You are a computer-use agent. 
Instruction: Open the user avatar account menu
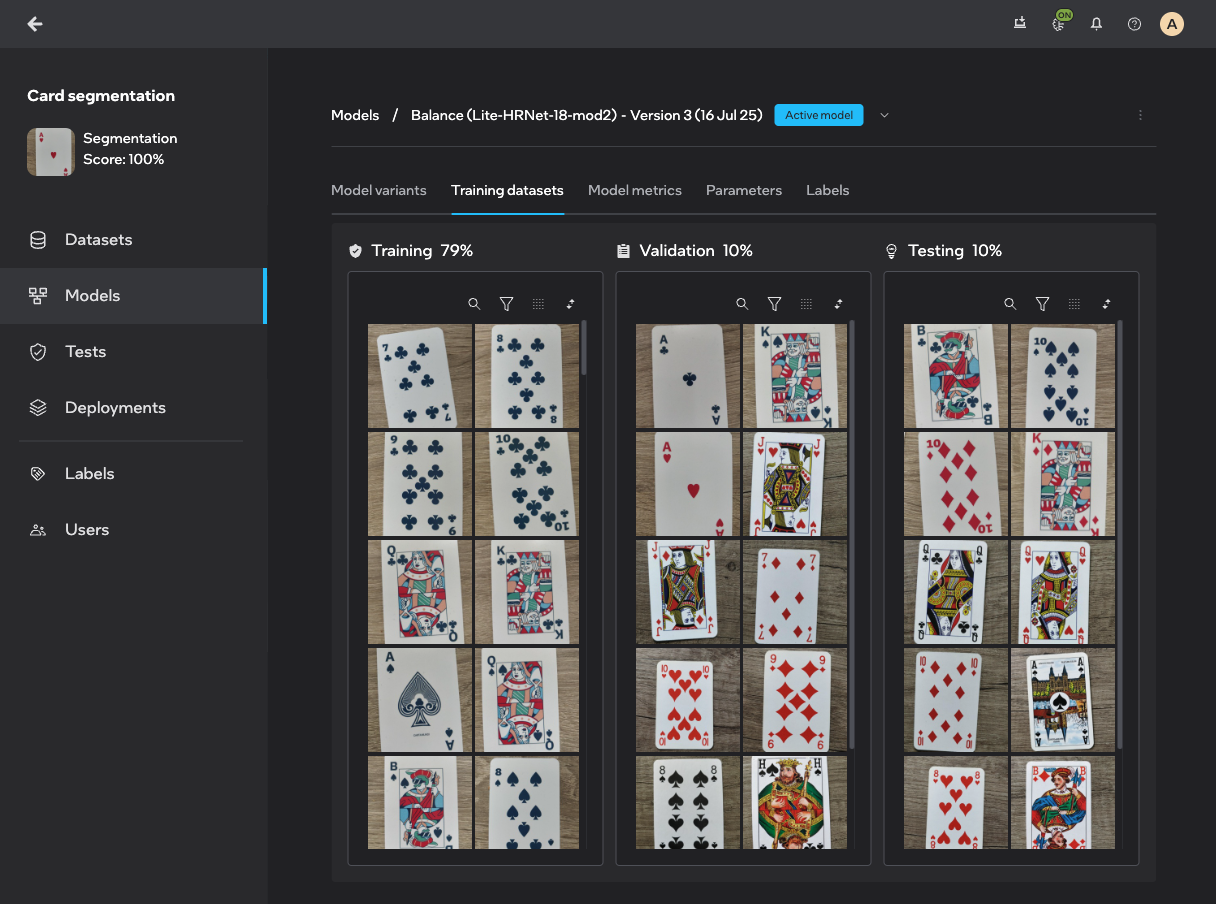tap(1172, 24)
